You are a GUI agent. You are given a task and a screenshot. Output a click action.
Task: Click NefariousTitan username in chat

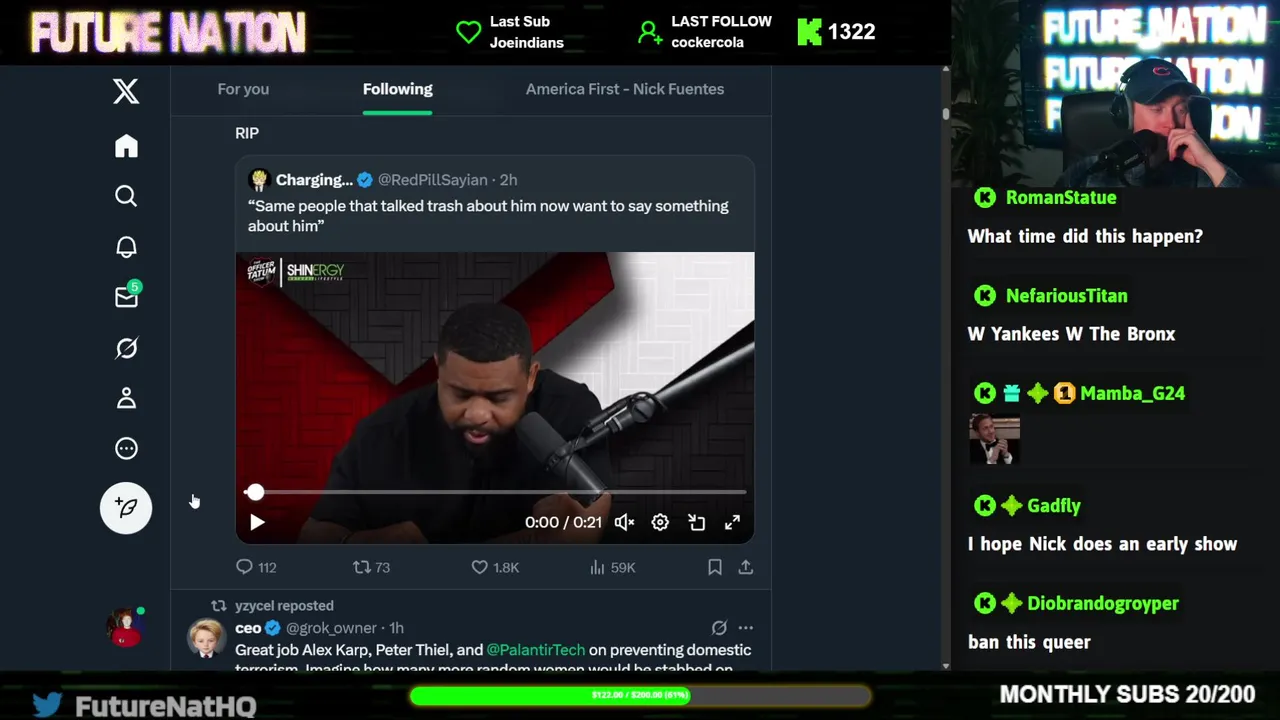tap(1066, 296)
